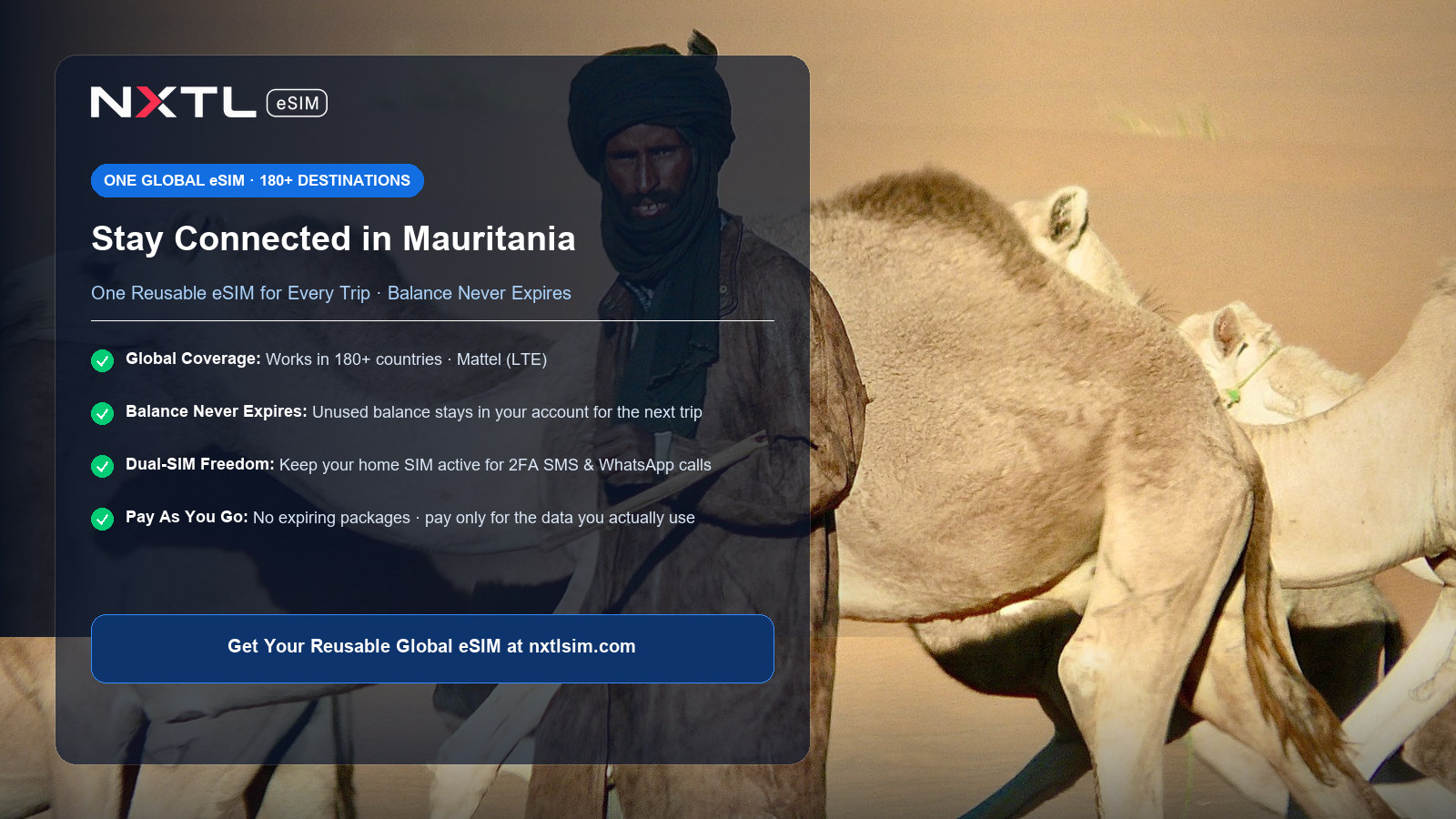Click the Balance Never Expires label
This screenshot has width=1456, height=819.
217,411
